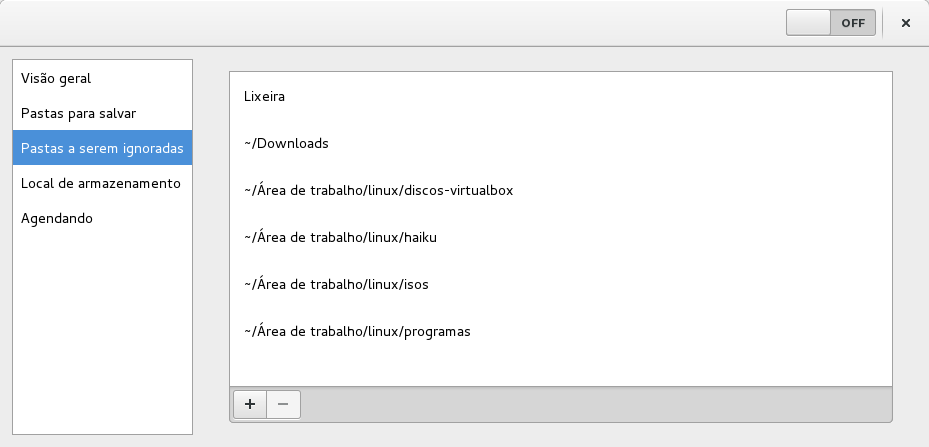Select Pastas a serem ignoradas in sidebar
The width and height of the screenshot is (929, 447).
click(x=102, y=148)
